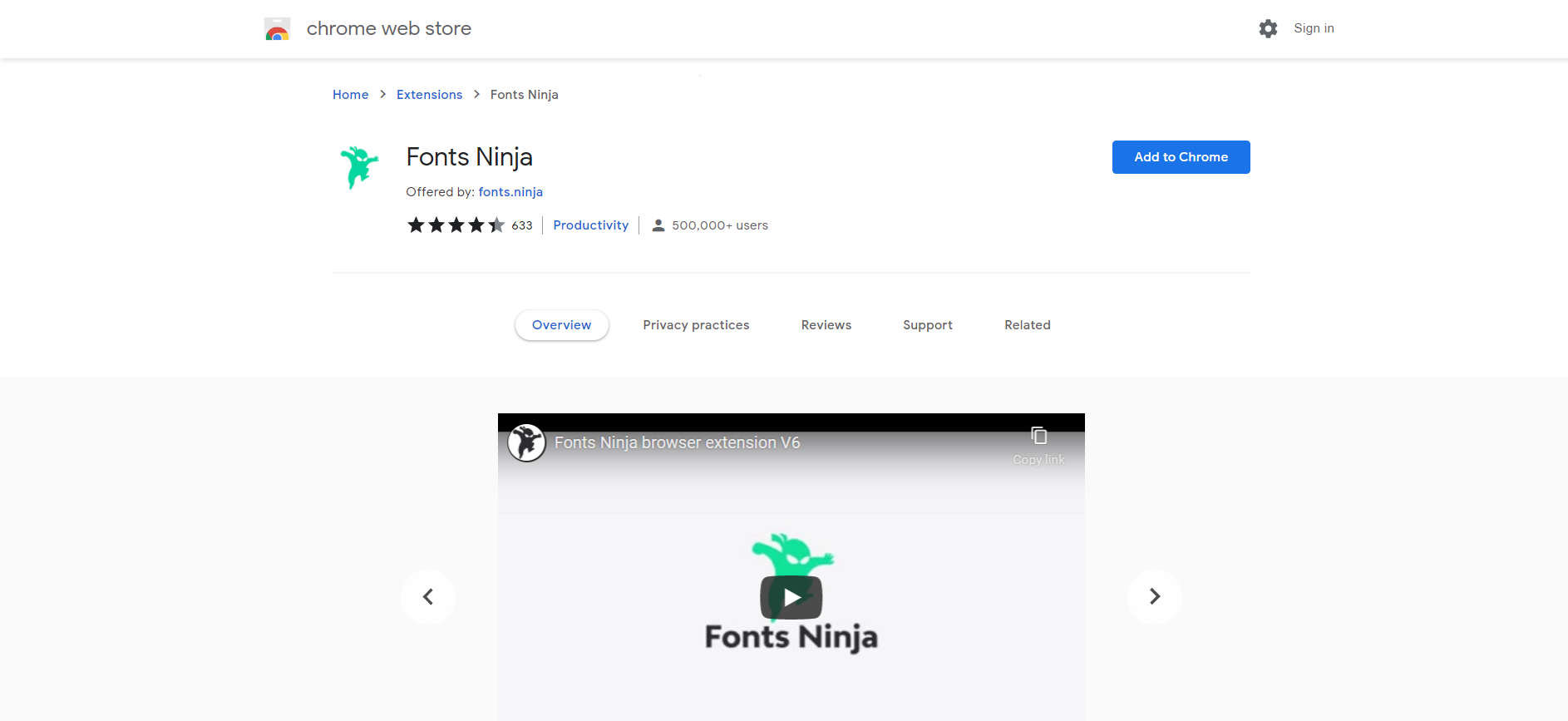Click the Sign in link
1568x721 pixels.
pyautogui.click(x=1314, y=28)
